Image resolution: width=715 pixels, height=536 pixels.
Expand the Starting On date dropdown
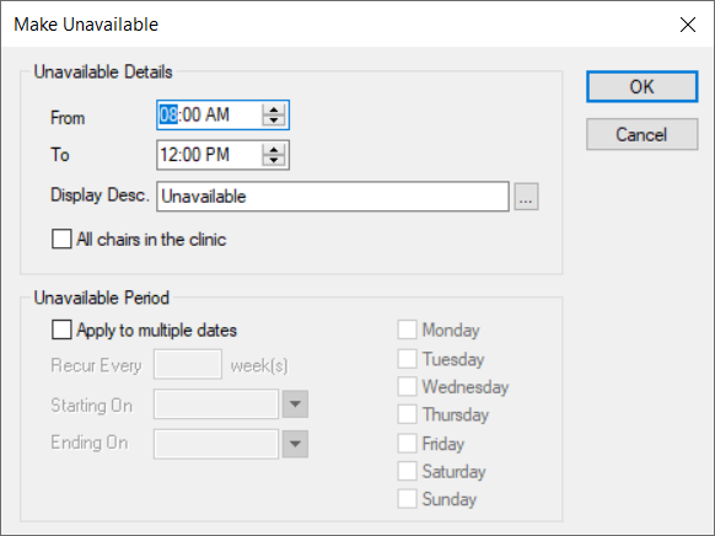(x=297, y=405)
